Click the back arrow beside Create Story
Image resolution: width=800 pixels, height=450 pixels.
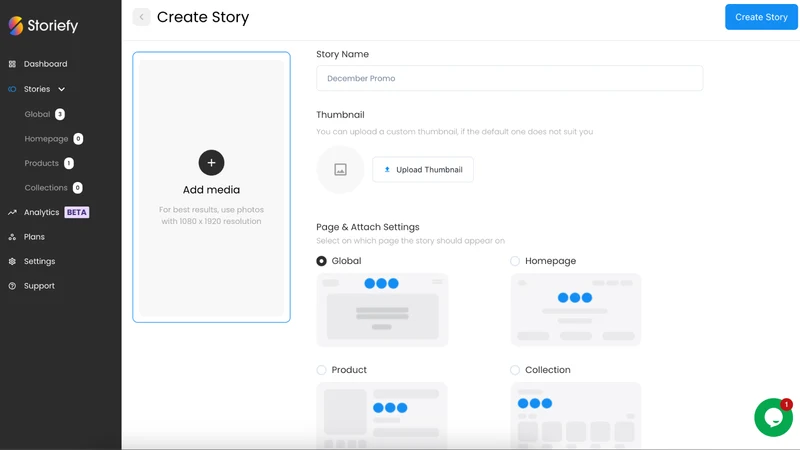tap(141, 17)
